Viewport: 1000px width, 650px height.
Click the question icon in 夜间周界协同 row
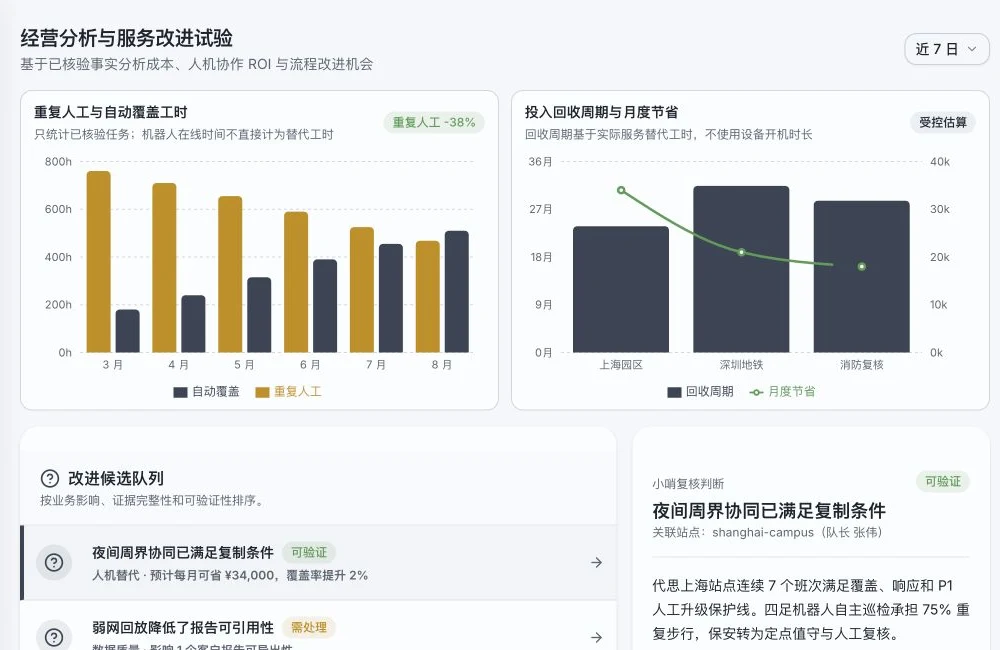[x=54, y=563]
